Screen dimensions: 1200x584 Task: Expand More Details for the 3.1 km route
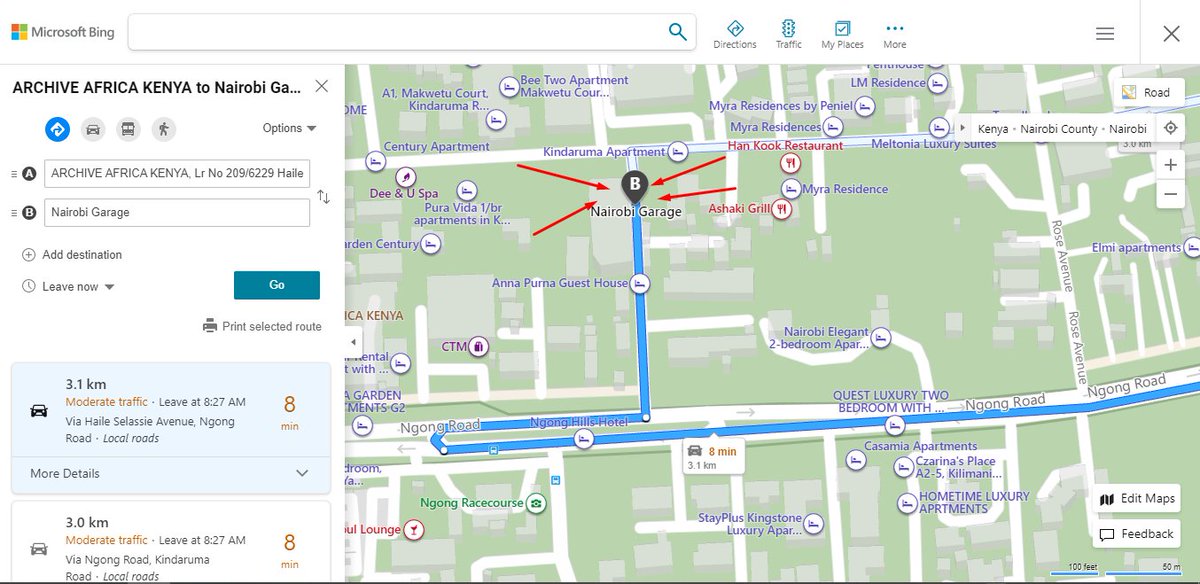coord(170,473)
